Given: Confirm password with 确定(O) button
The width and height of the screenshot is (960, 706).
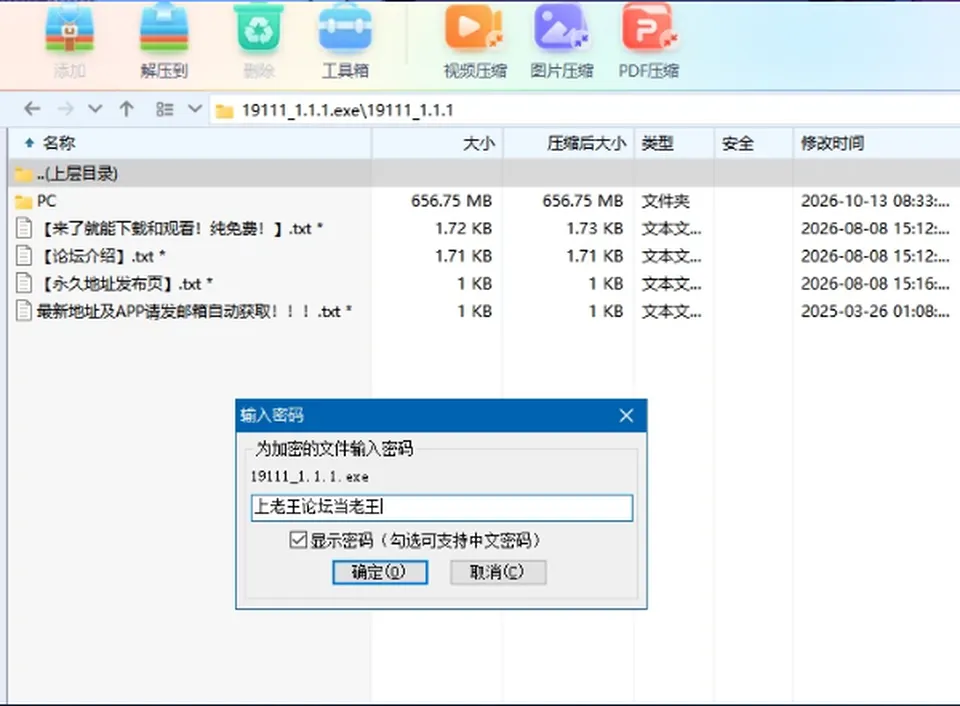Looking at the screenshot, I should (380, 573).
